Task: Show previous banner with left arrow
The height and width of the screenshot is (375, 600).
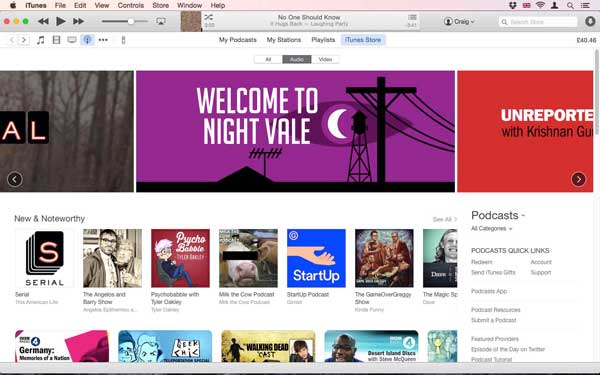Action: pos(15,179)
